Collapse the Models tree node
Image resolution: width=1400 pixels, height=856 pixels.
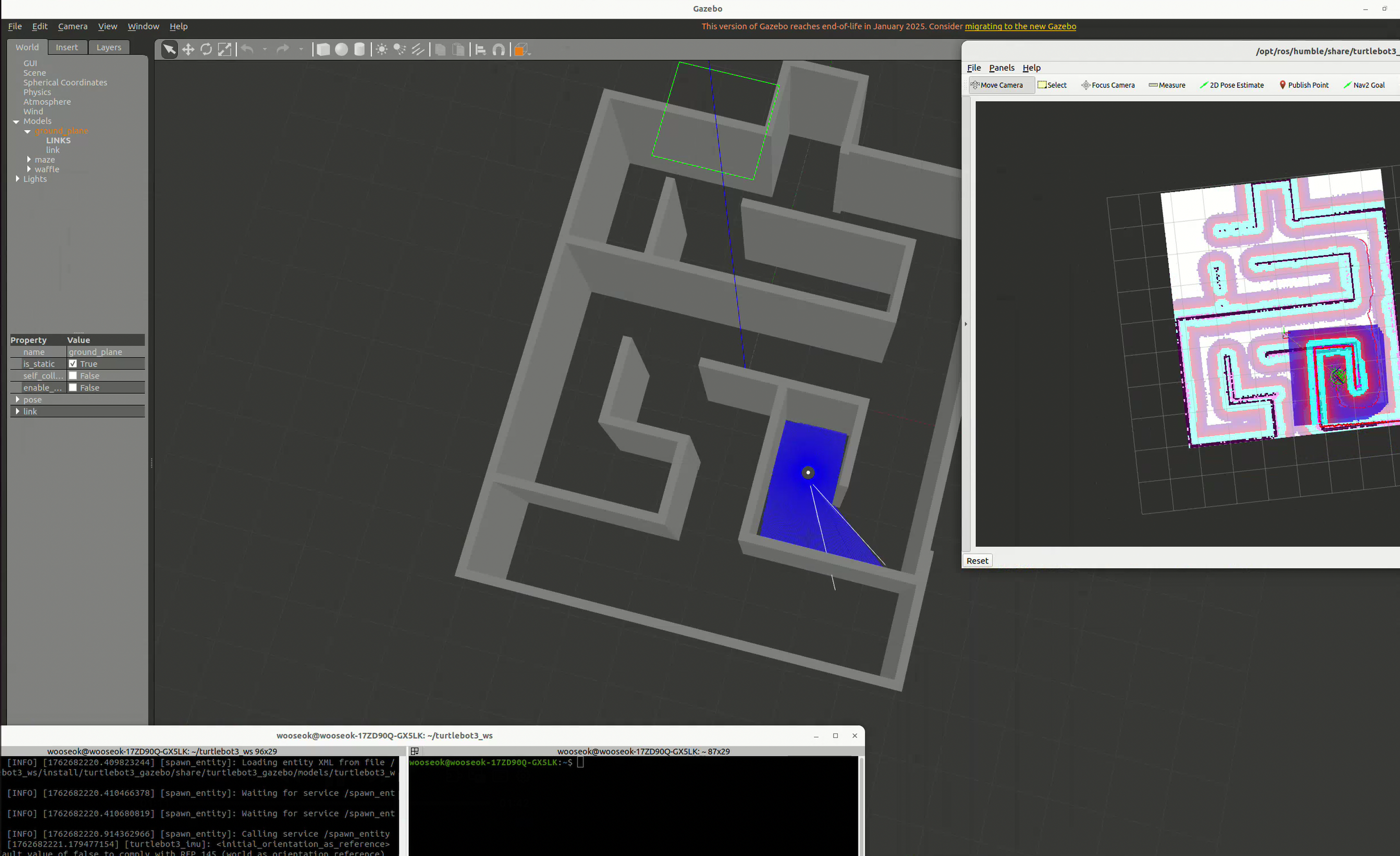[x=16, y=122]
